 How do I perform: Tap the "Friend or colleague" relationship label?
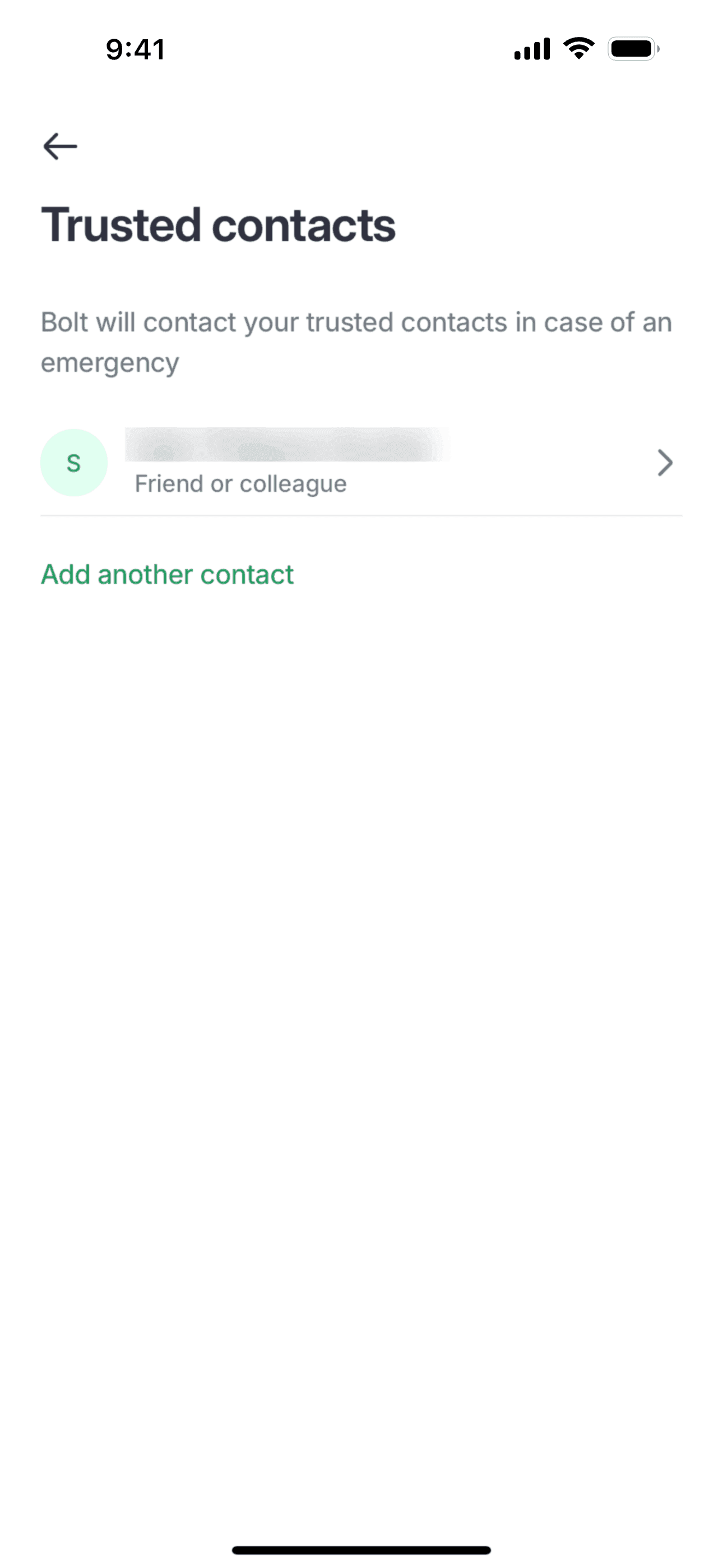(240, 484)
